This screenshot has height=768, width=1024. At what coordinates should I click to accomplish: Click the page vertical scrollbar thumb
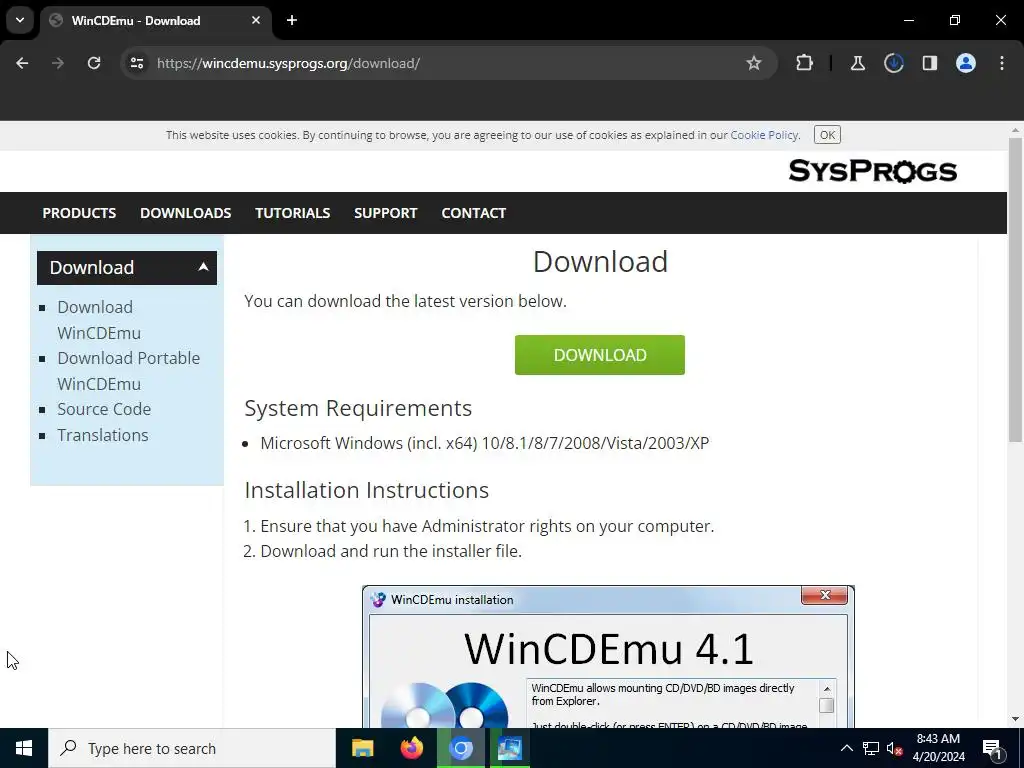click(1015, 290)
